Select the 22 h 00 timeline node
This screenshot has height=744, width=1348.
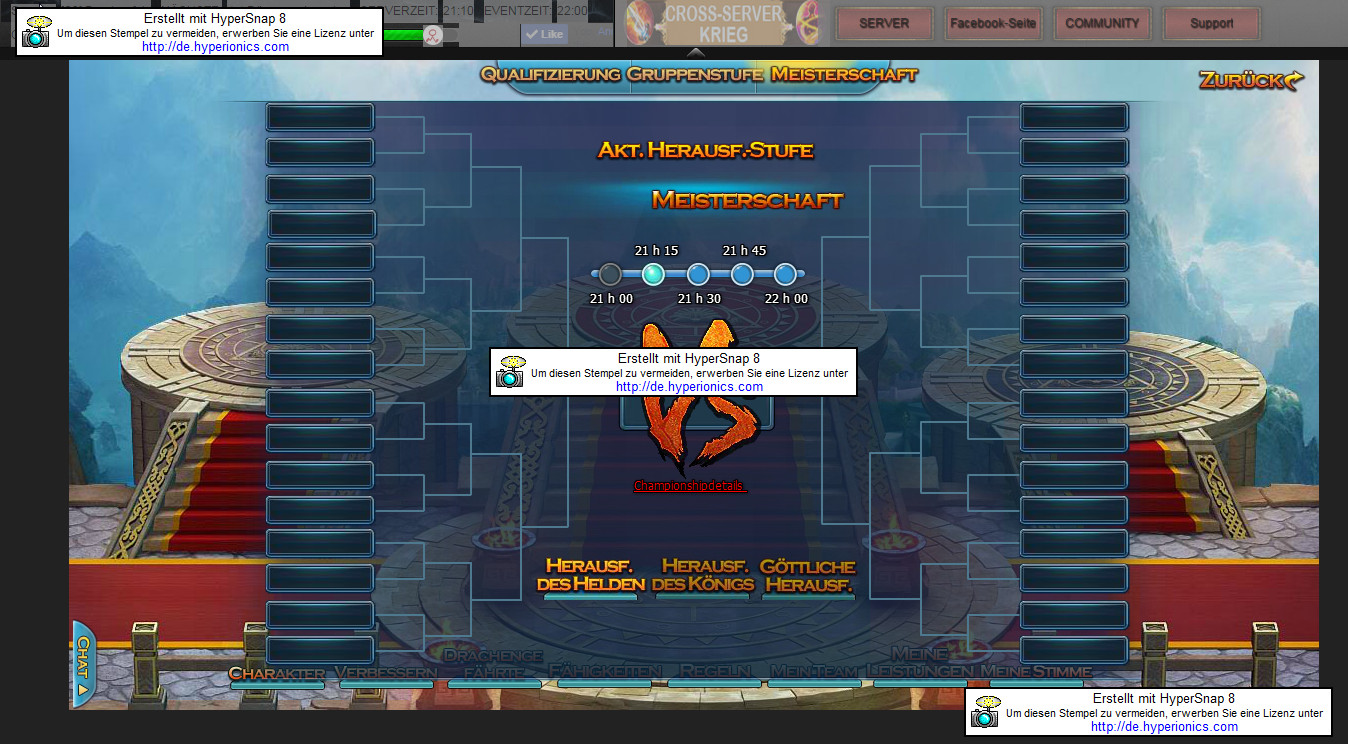(x=785, y=274)
